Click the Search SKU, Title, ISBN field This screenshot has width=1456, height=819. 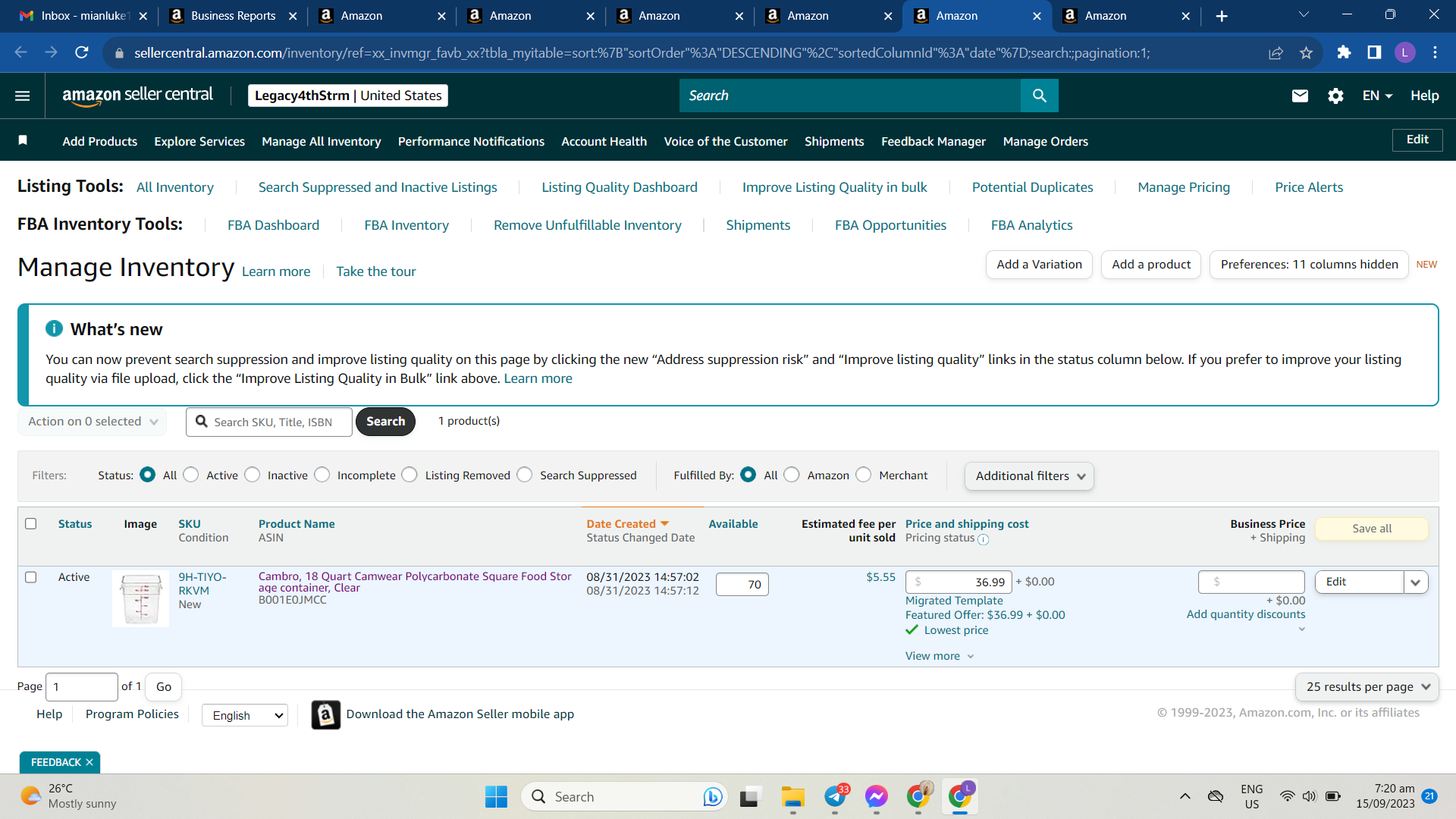269,422
